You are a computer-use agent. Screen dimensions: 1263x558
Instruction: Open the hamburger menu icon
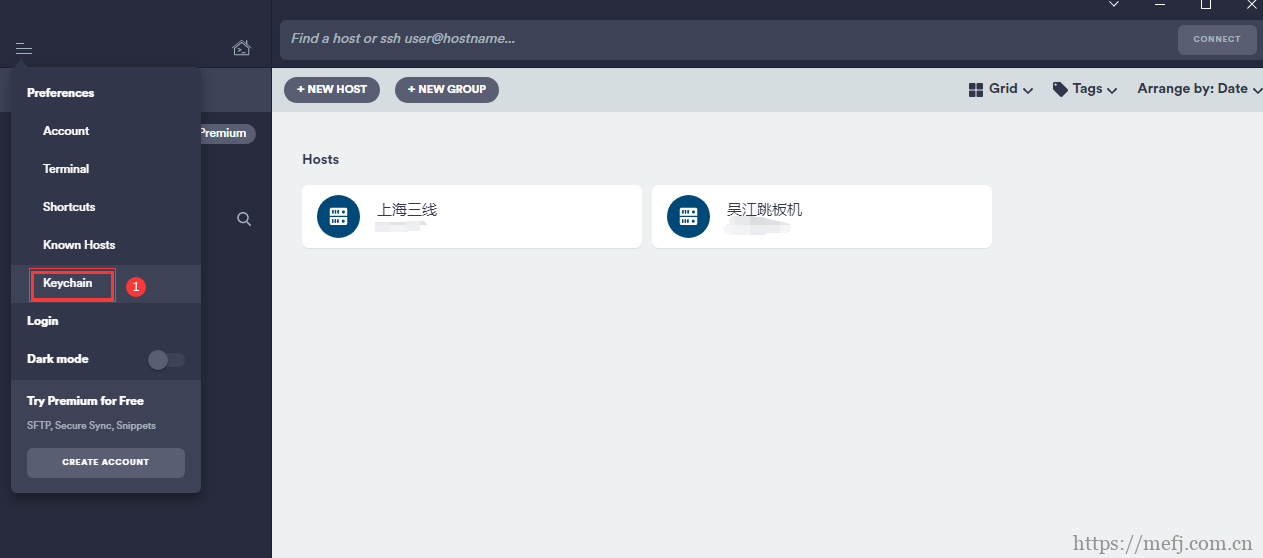24,48
